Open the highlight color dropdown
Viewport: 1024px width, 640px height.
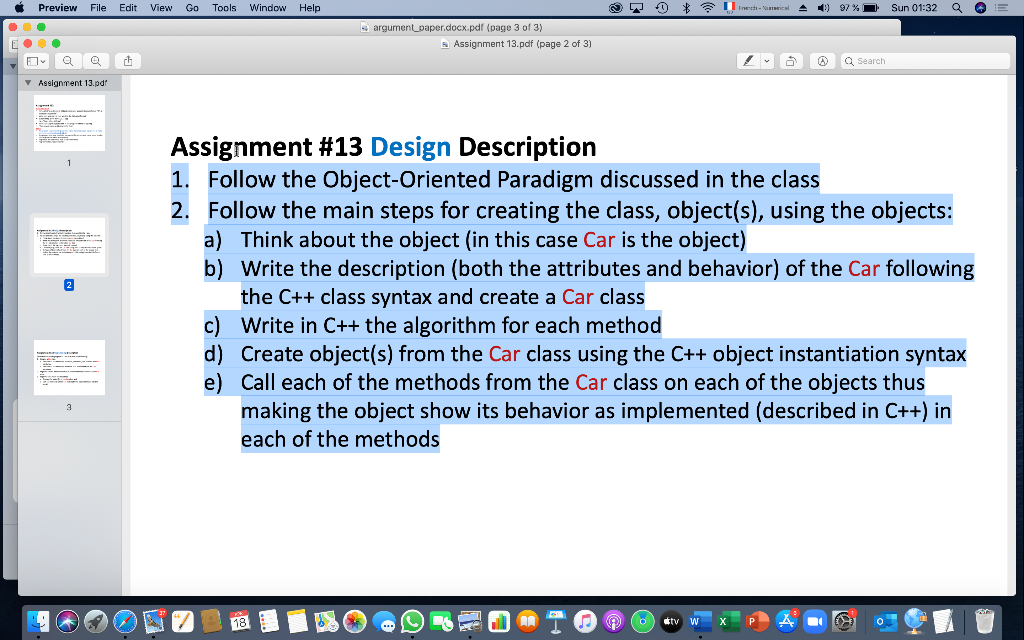point(768,60)
